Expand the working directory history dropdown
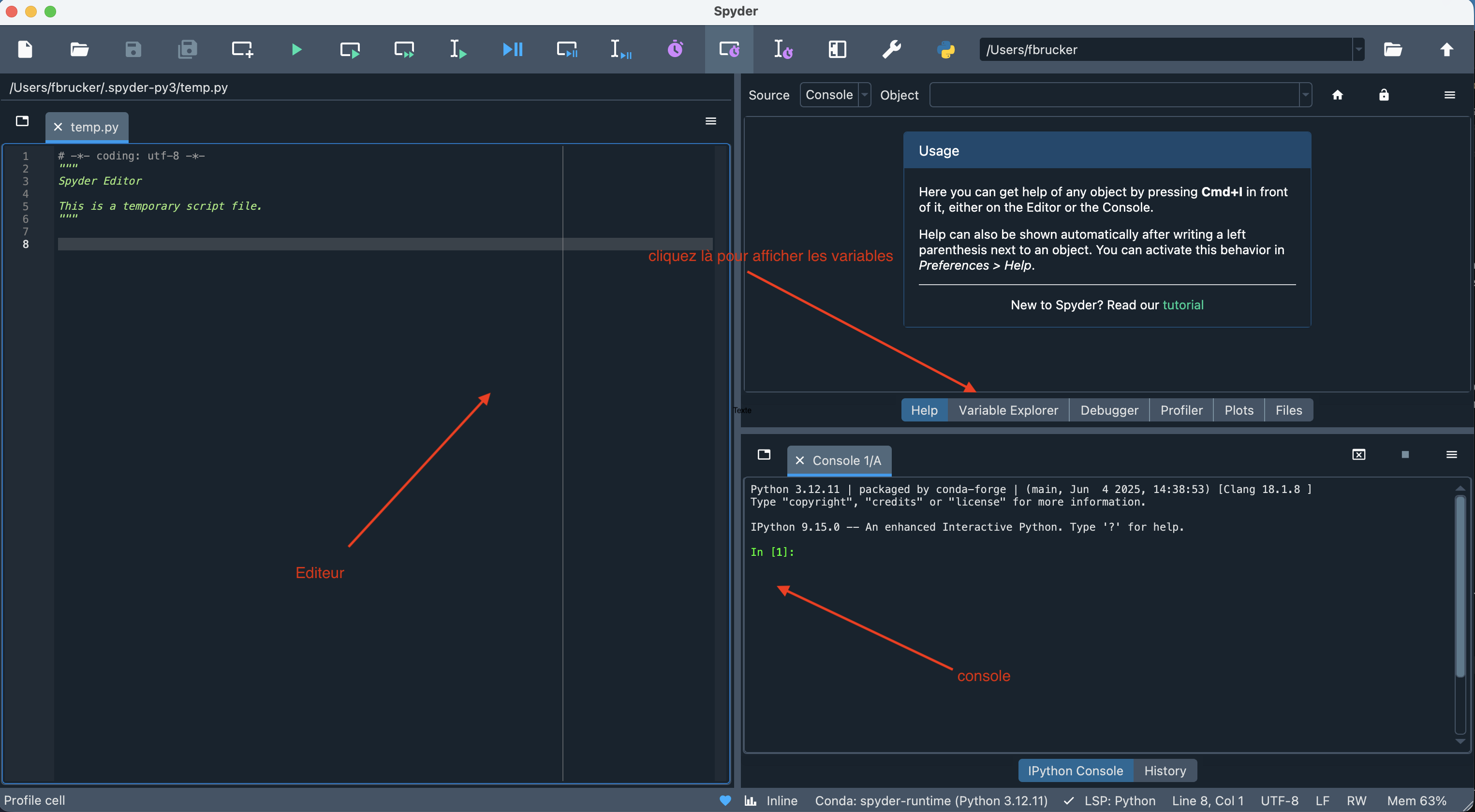Screen dimensions: 1475x812 coord(1359,49)
